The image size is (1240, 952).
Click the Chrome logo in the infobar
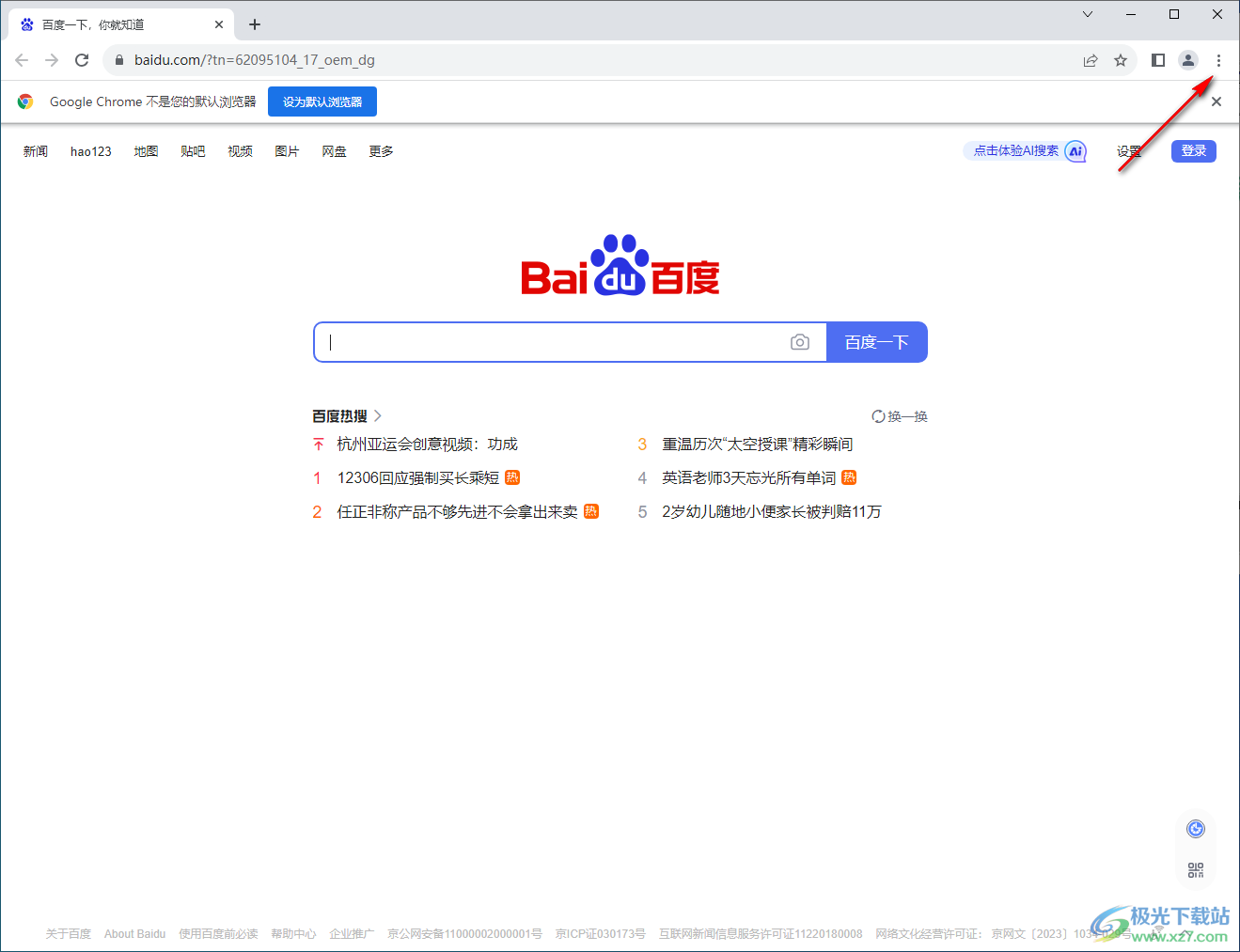(25, 101)
